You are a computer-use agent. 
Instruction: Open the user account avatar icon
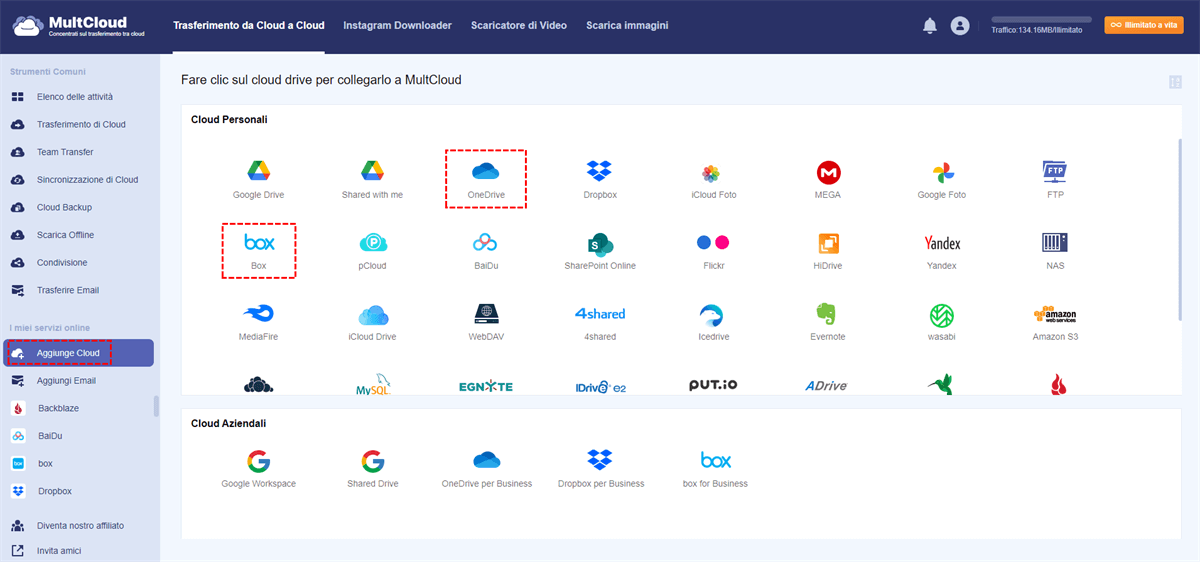[x=960, y=26]
